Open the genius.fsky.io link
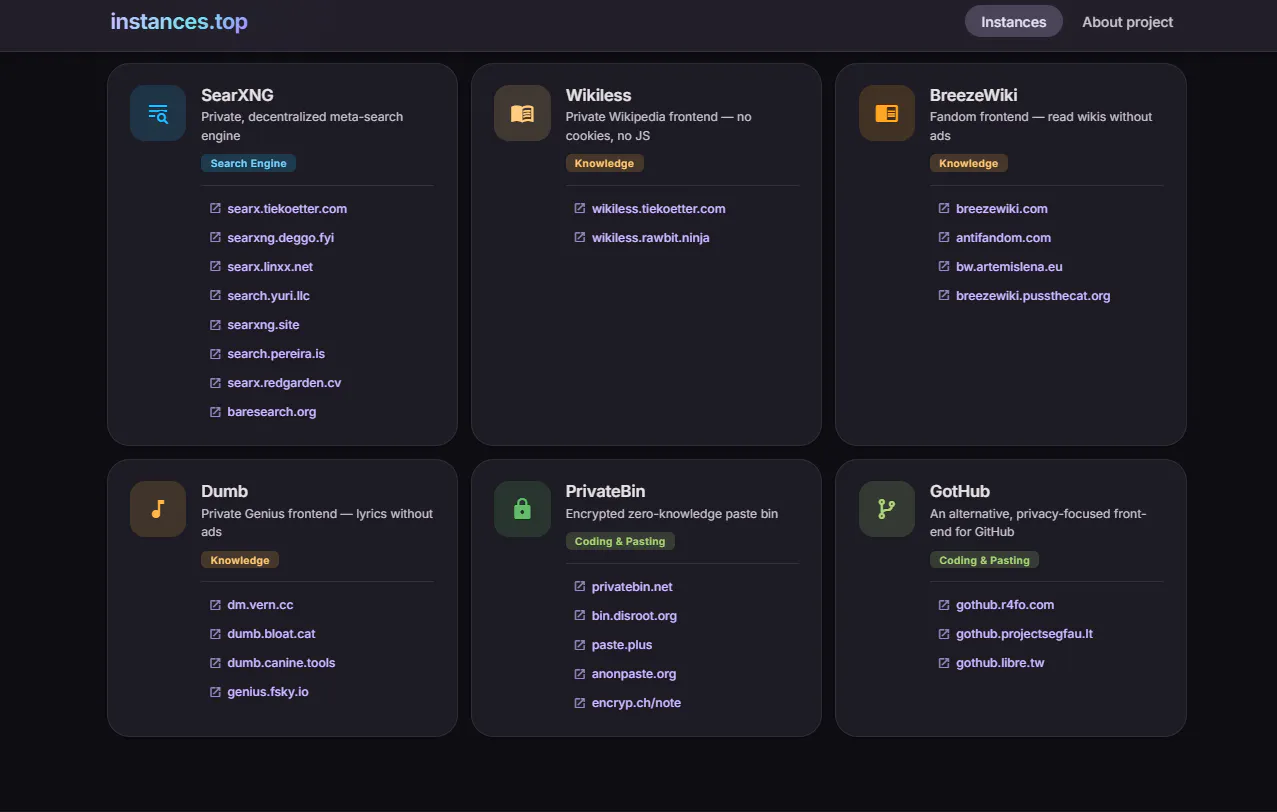This screenshot has height=812, width=1277. click(268, 692)
